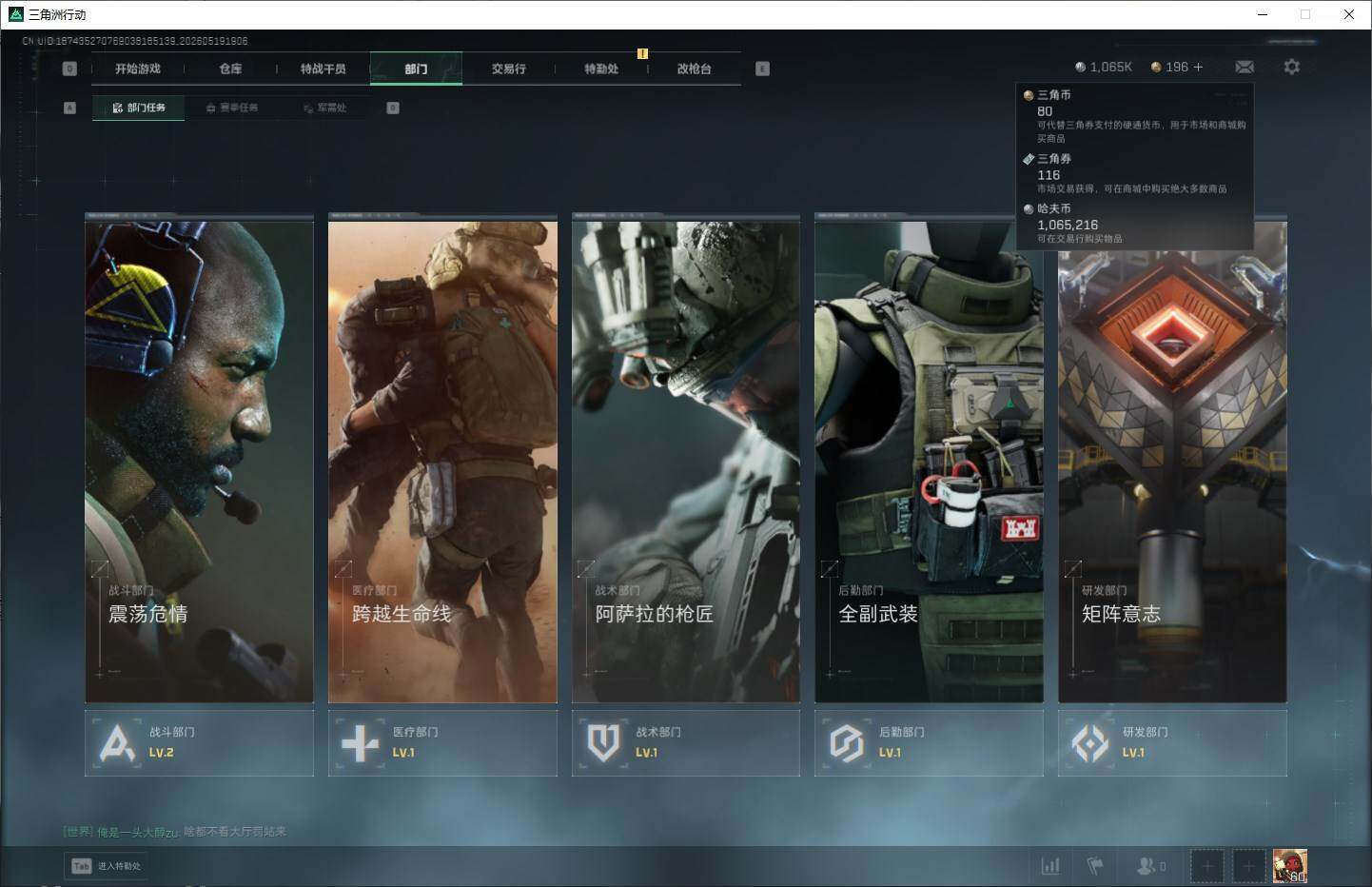Click the Q previous-tab key icon

69,69
